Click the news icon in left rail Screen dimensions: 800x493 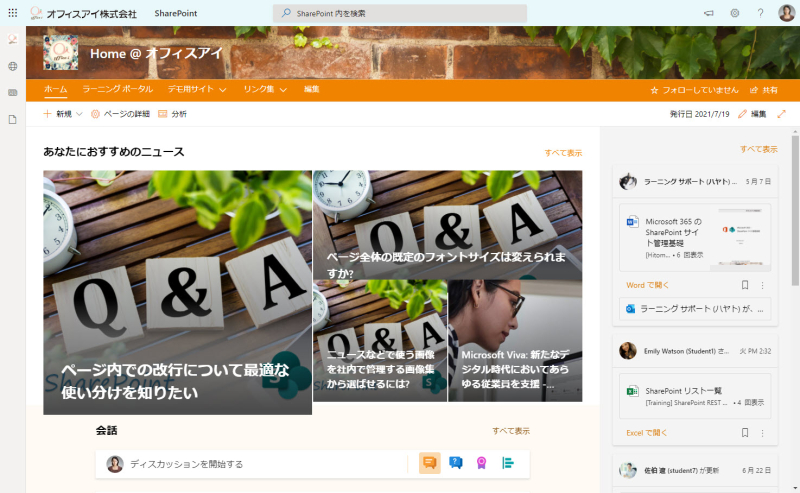pyautogui.click(x=13, y=93)
